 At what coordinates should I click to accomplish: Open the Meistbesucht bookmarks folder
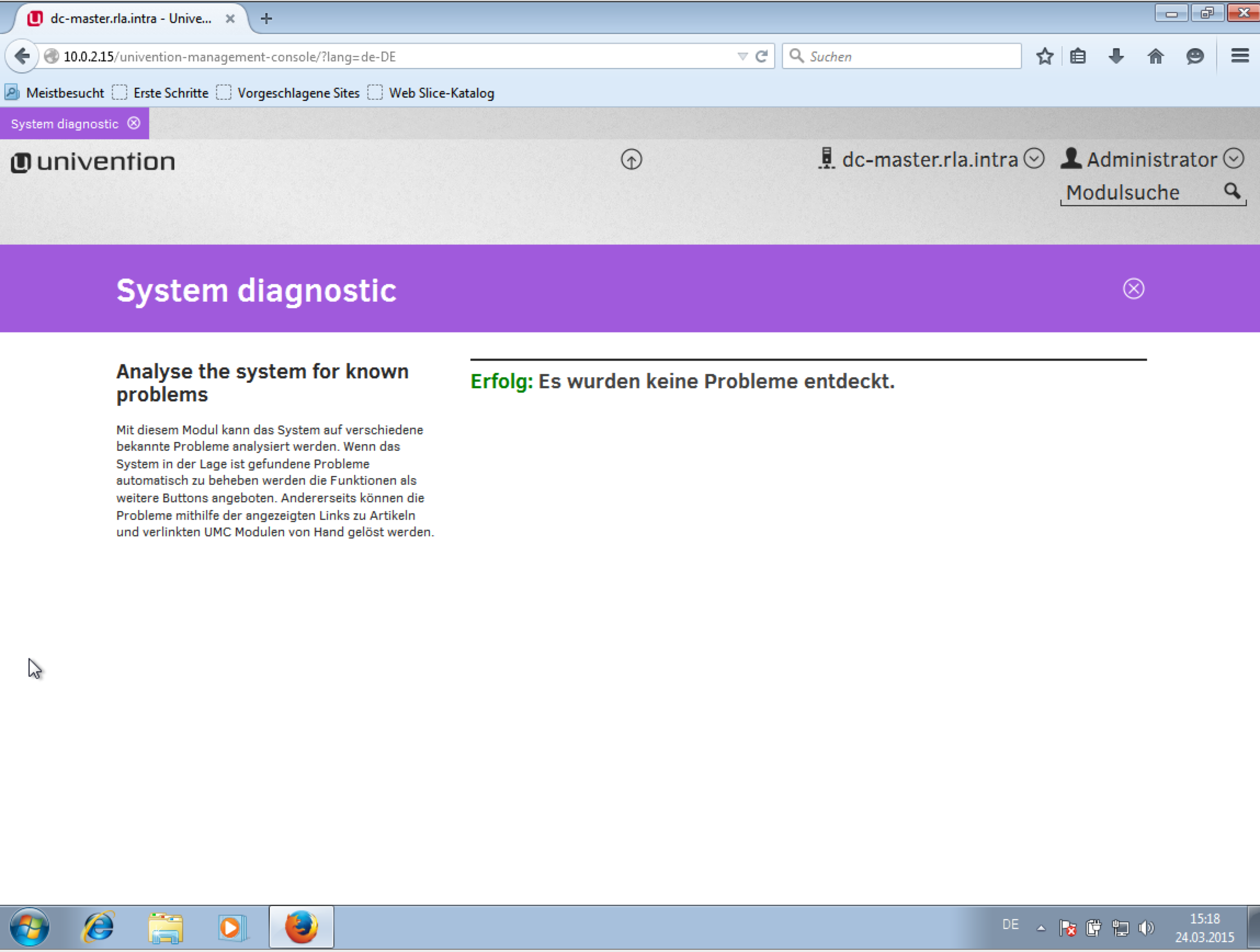[55, 93]
